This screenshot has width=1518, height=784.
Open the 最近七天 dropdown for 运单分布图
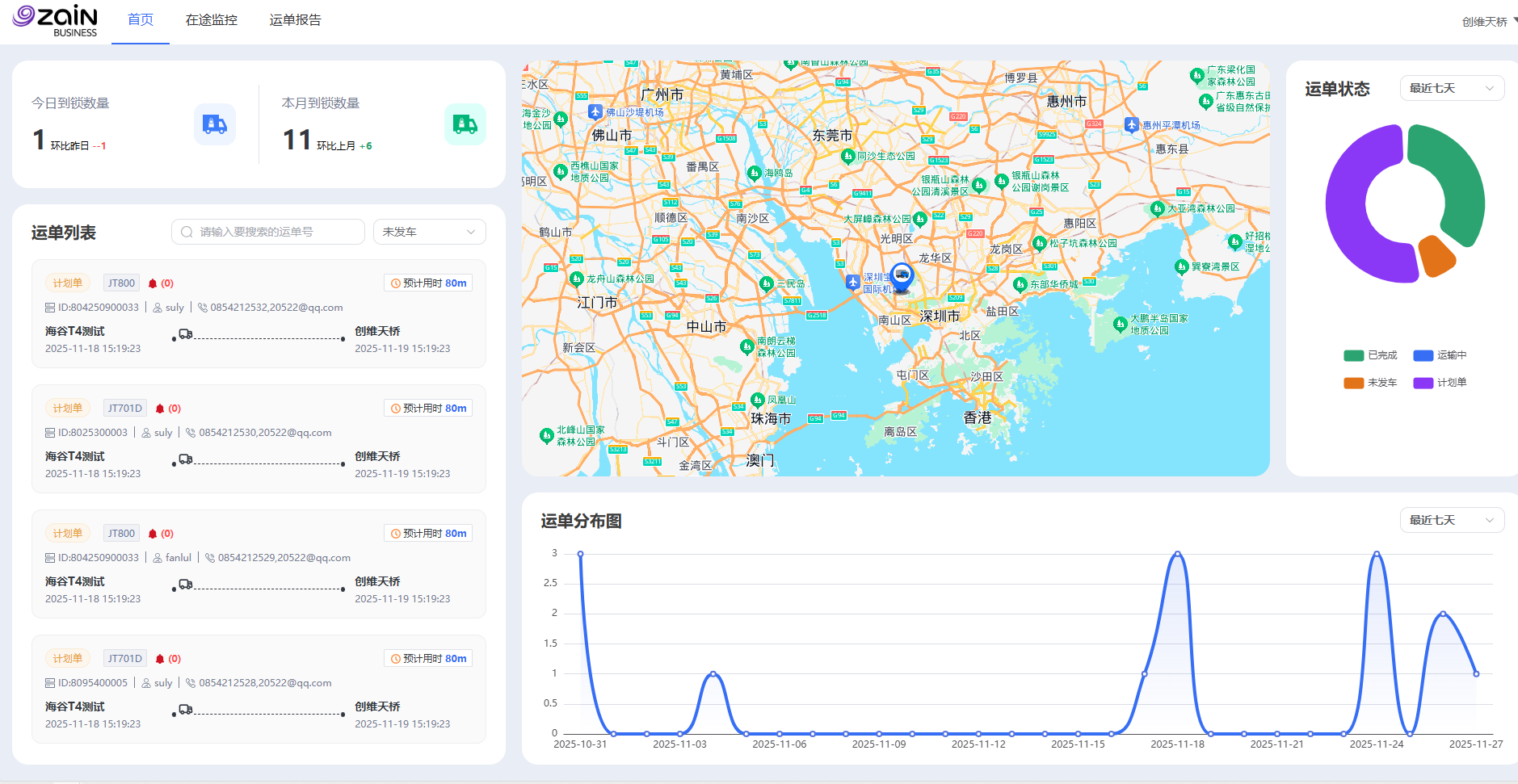pyautogui.click(x=1451, y=520)
